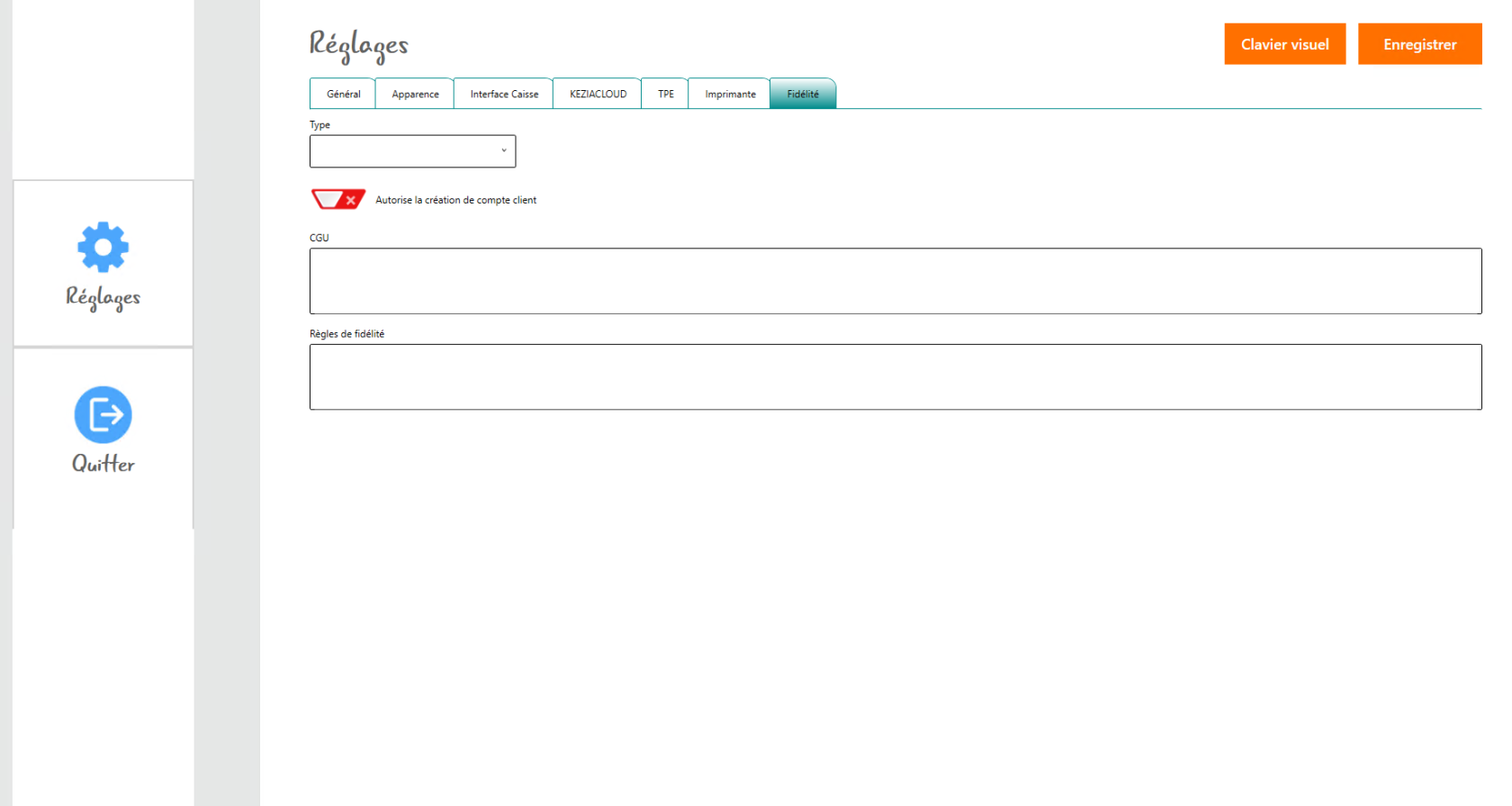Click inside the CGU text field
This screenshot has height=806, width=1512.
click(x=895, y=281)
